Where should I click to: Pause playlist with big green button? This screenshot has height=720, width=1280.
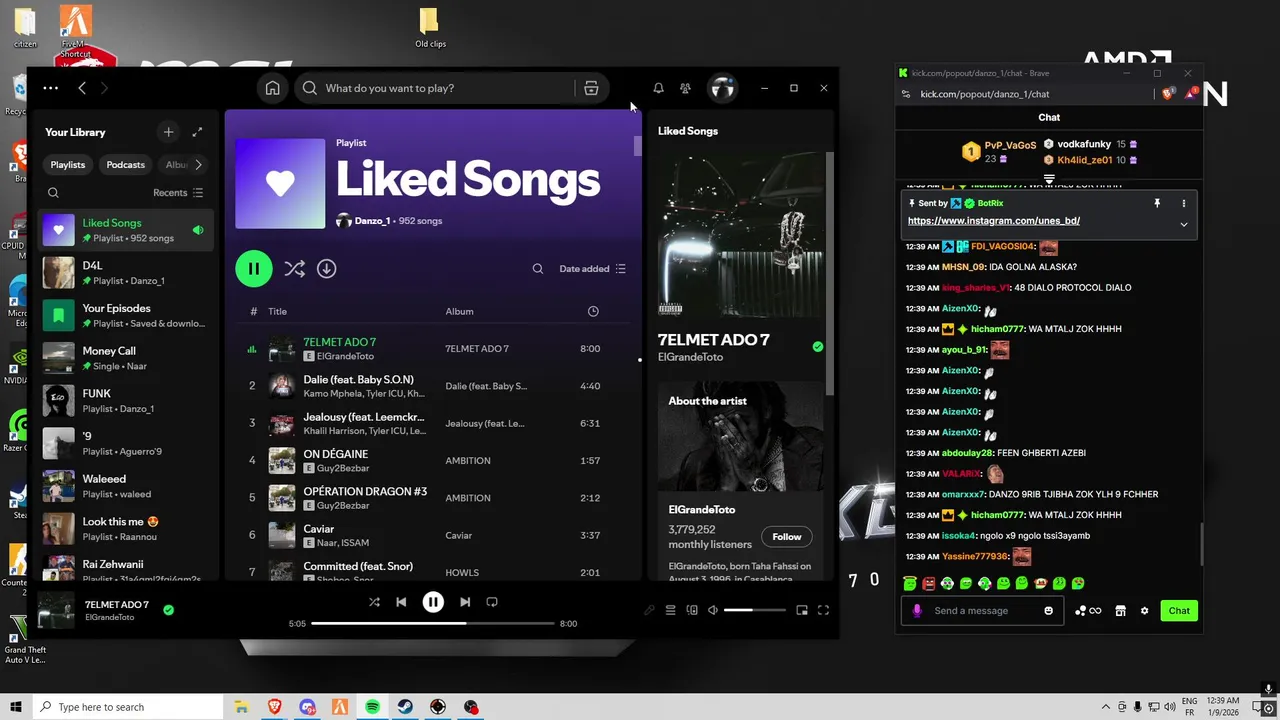[254, 268]
